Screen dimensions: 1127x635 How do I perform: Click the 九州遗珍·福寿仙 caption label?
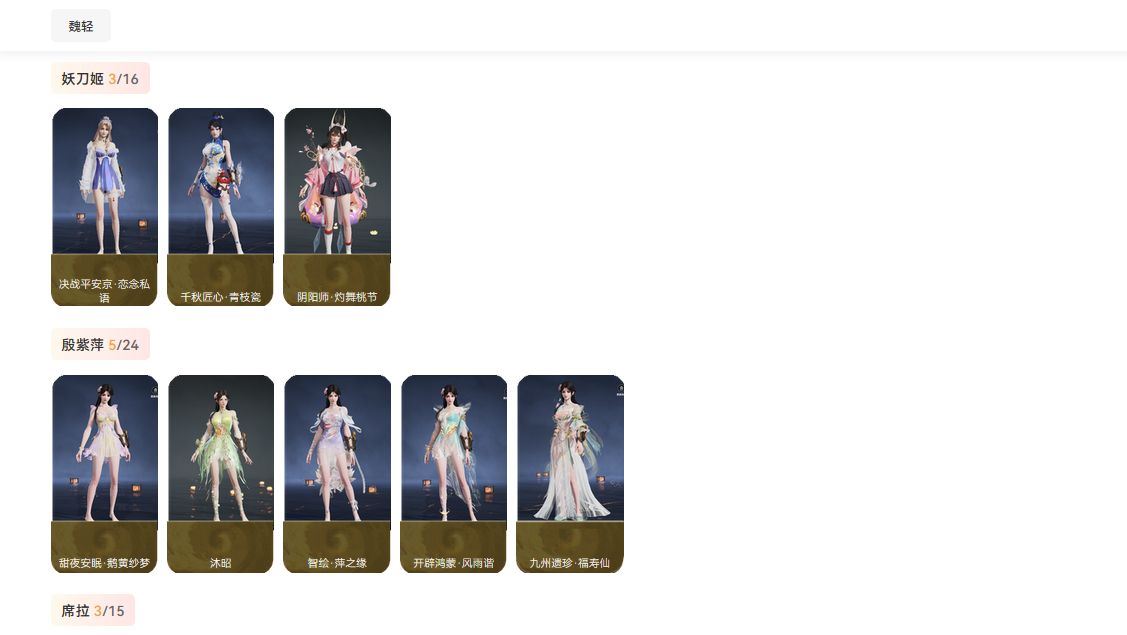(570, 563)
